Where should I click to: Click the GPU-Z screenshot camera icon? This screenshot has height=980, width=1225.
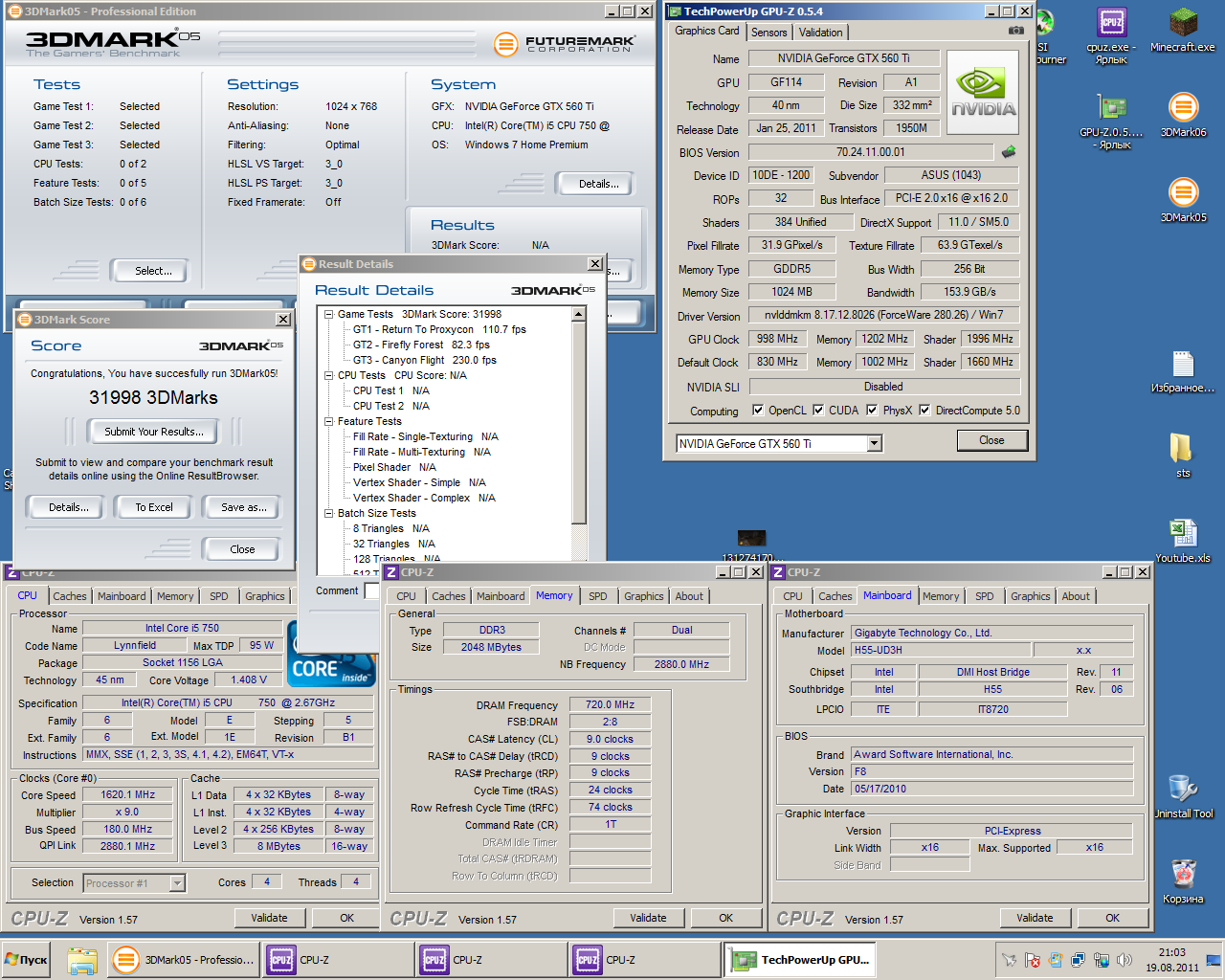(1015, 31)
